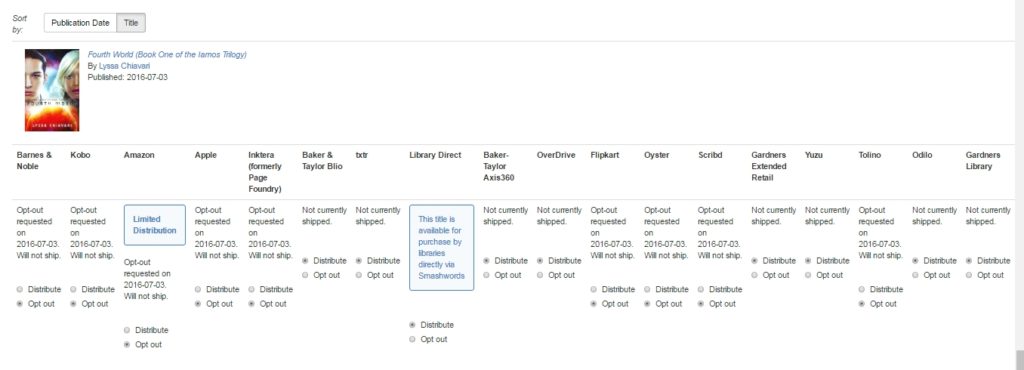Screen dimensions: 1024x370
Task: Select Opt out for Library Direct
Action: click(x=412, y=339)
